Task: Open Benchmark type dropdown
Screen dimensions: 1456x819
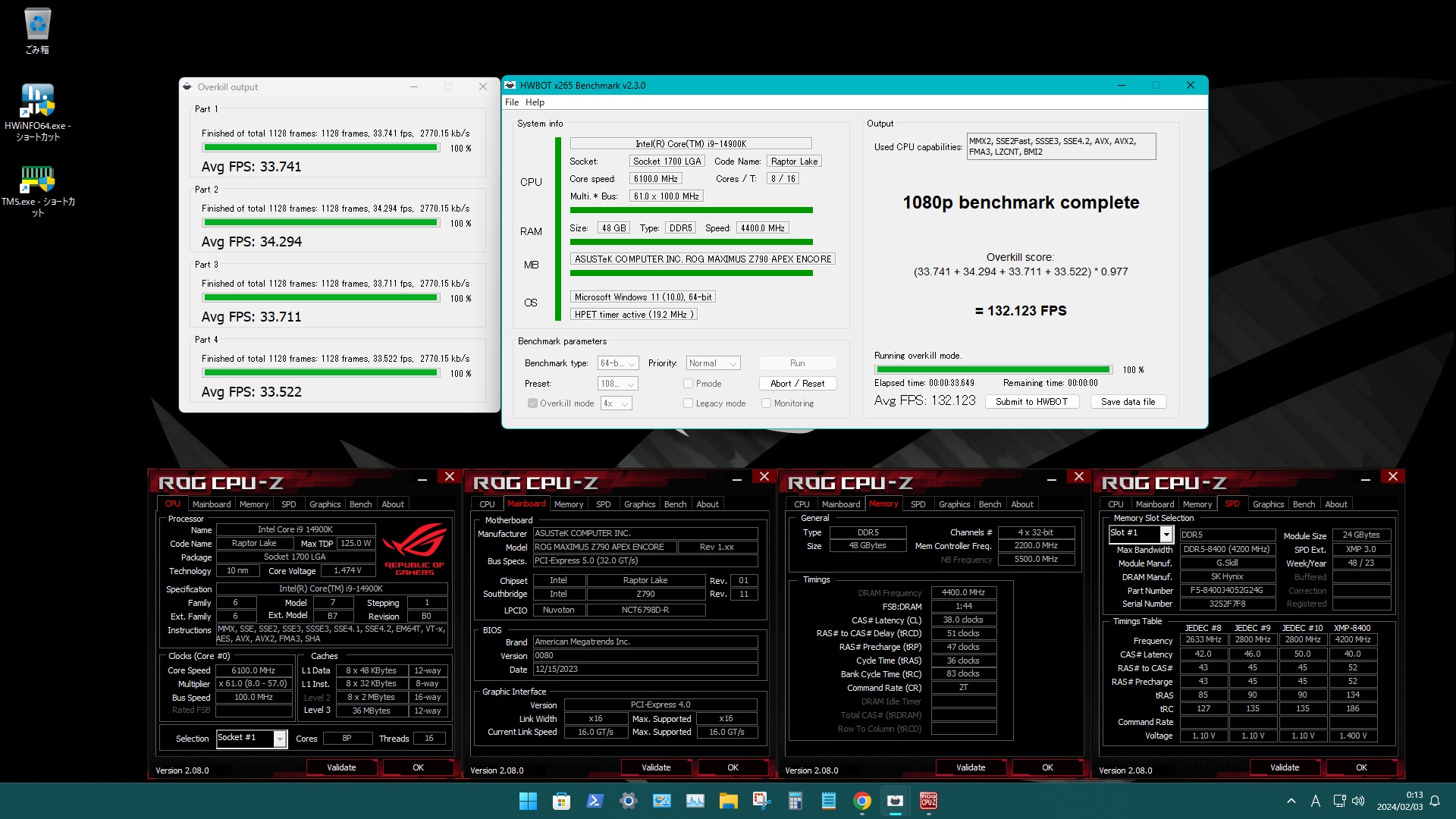Action: click(618, 363)
